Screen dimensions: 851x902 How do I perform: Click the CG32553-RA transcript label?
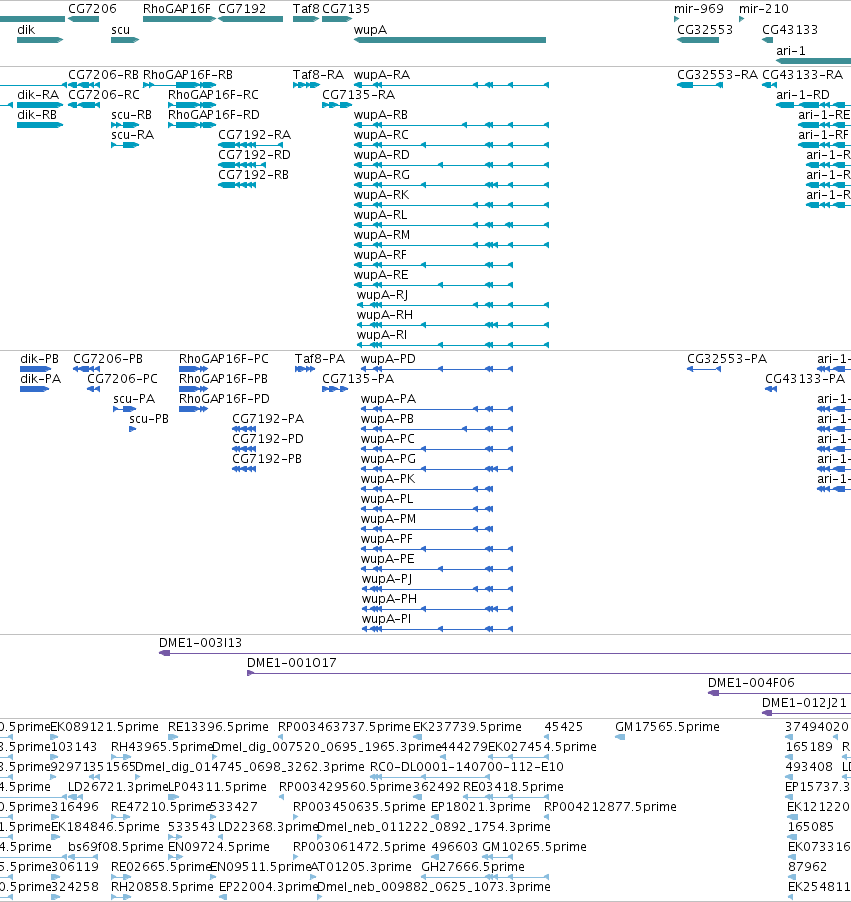tap(718, 75)
